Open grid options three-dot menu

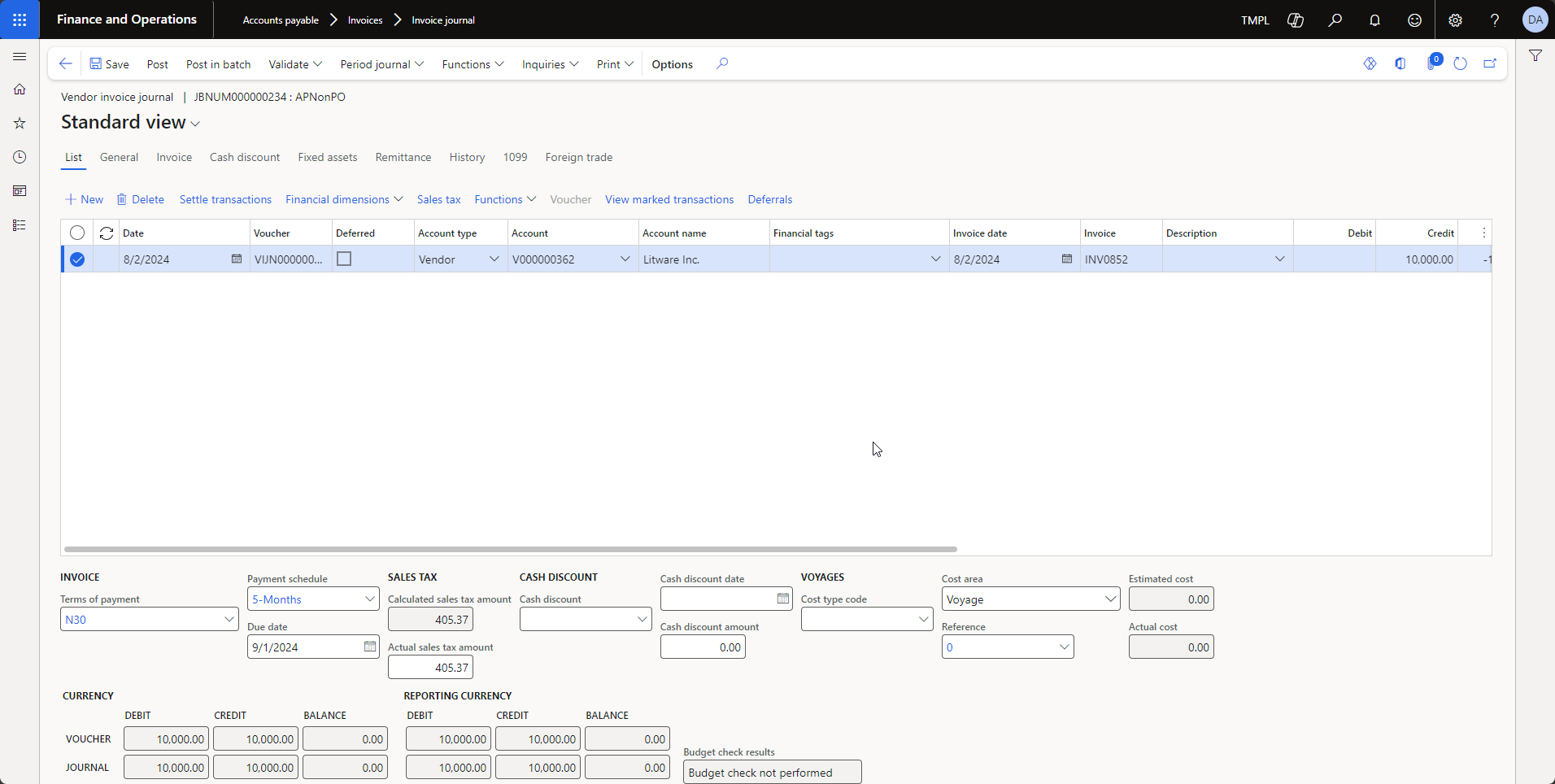1484,233
